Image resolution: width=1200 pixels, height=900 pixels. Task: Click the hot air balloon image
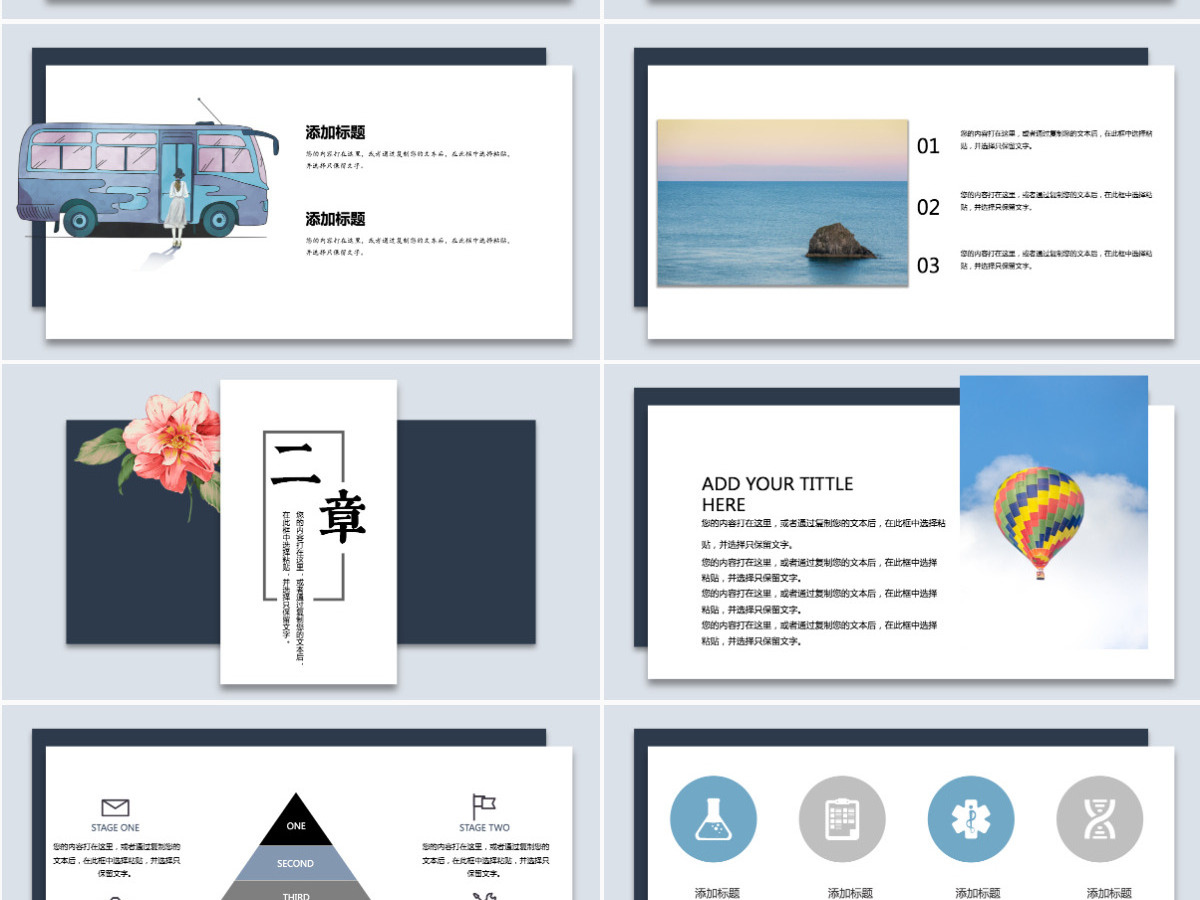pos(1054,512)
